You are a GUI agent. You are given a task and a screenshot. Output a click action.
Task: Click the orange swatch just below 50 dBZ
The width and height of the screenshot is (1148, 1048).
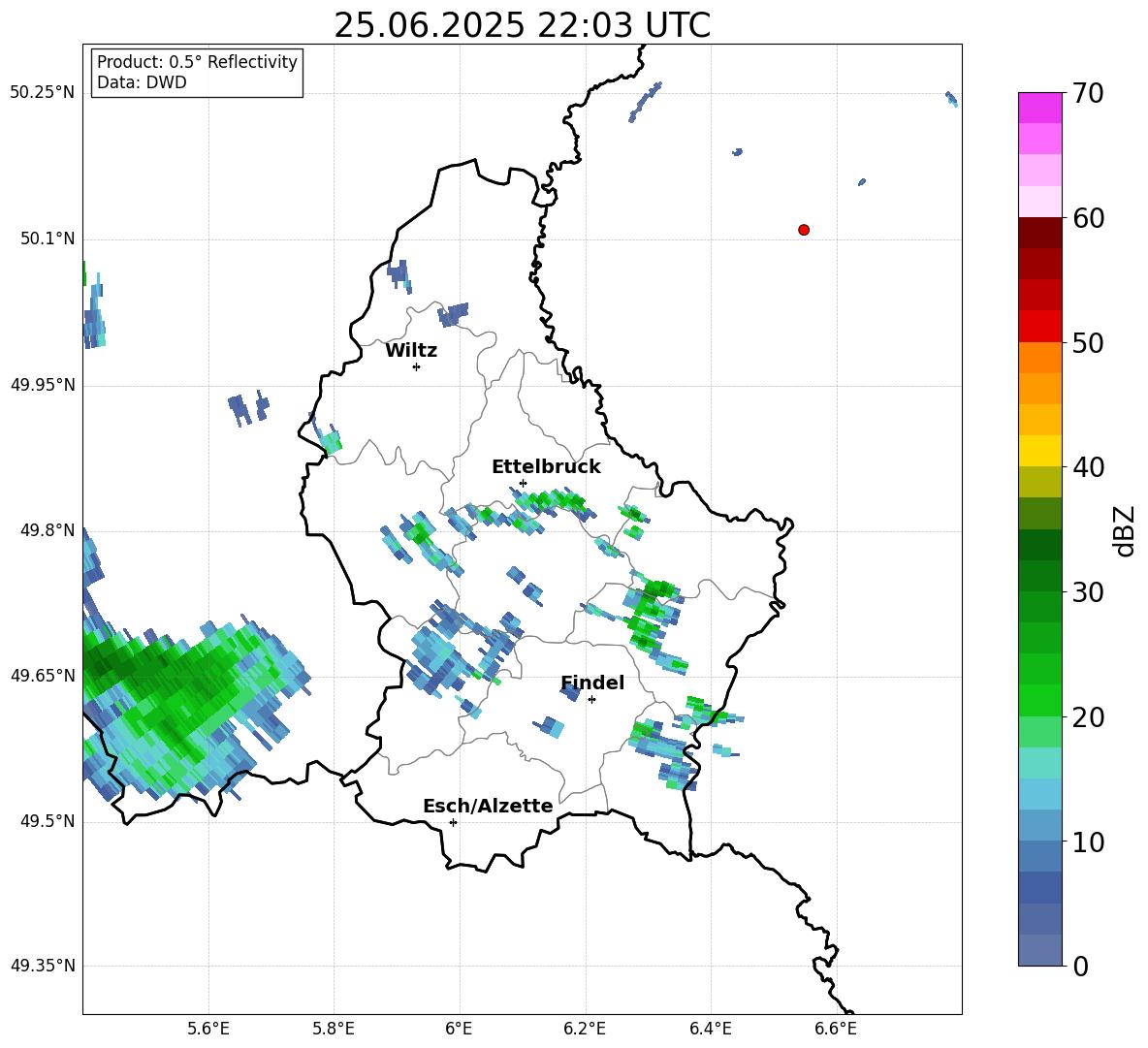[1039, 358]
